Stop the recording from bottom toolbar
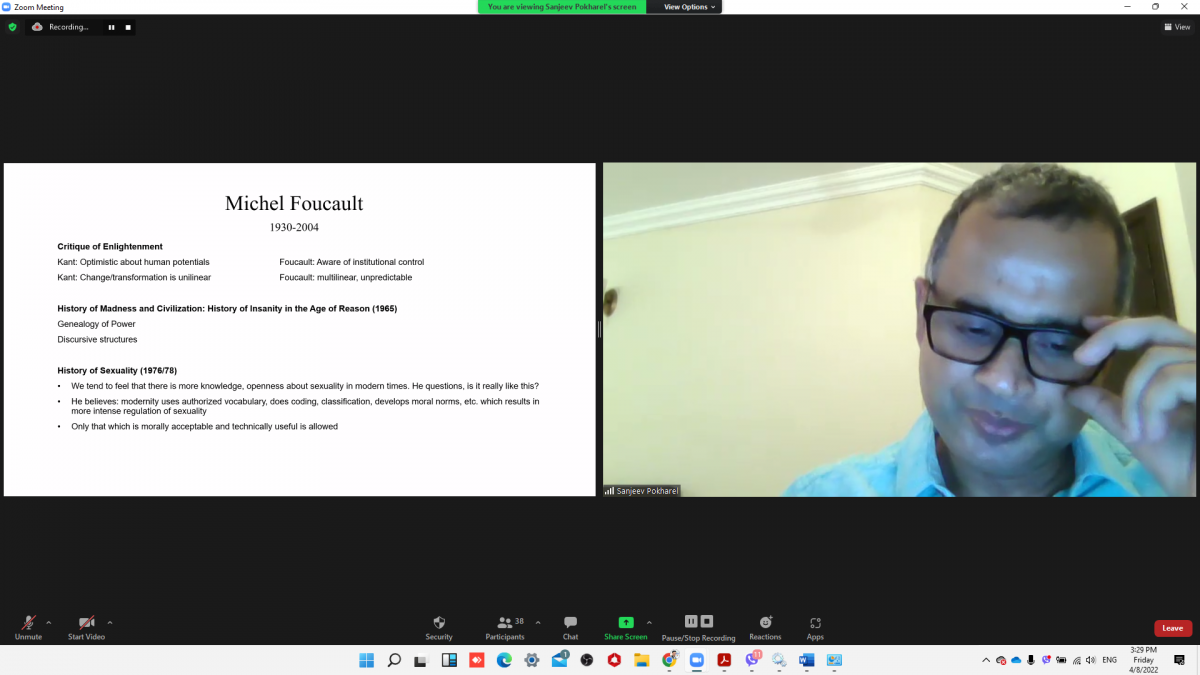The height and width of the screenshot is (675, 1200). [707, 621]
